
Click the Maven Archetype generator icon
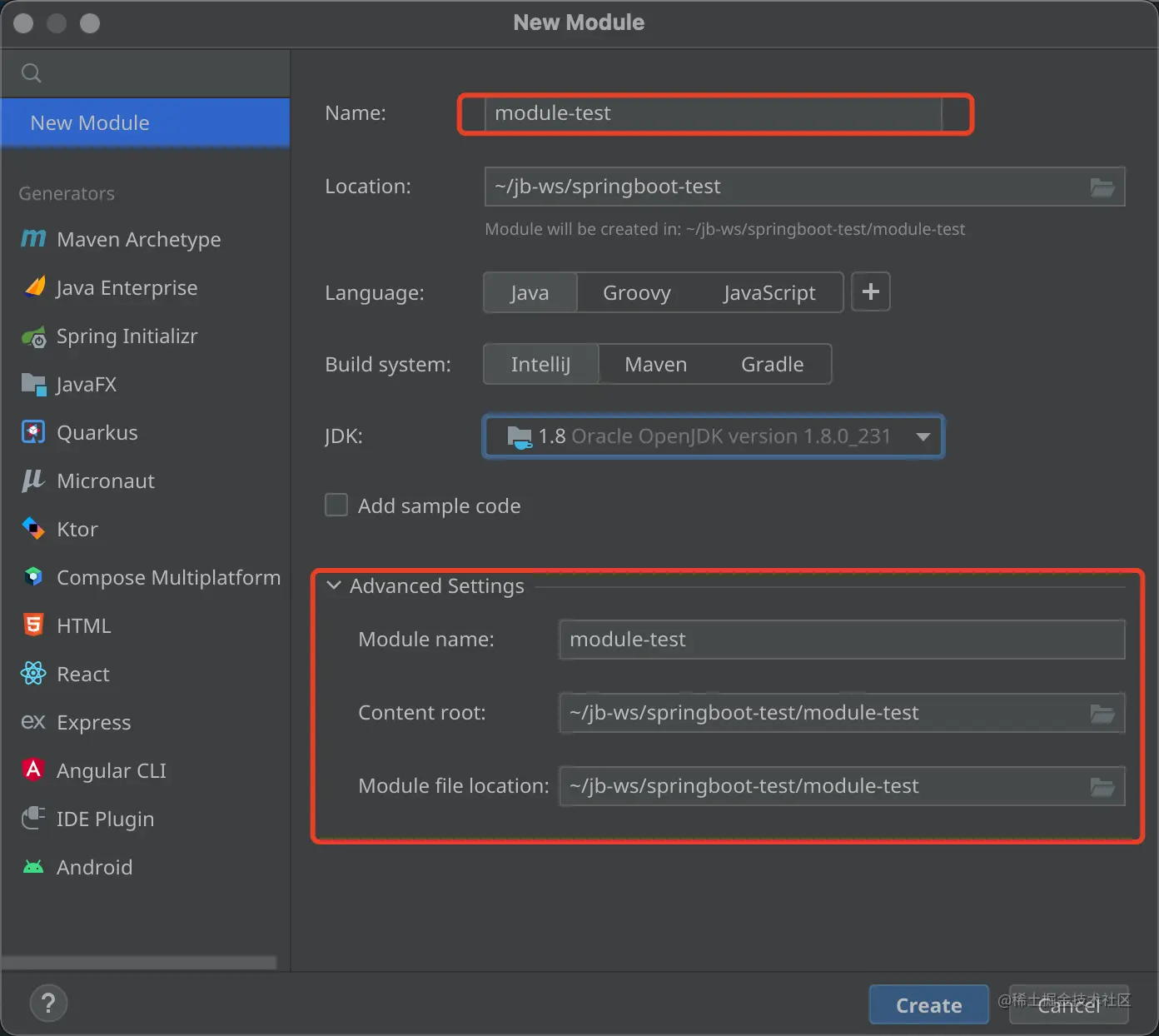[33, 239]
